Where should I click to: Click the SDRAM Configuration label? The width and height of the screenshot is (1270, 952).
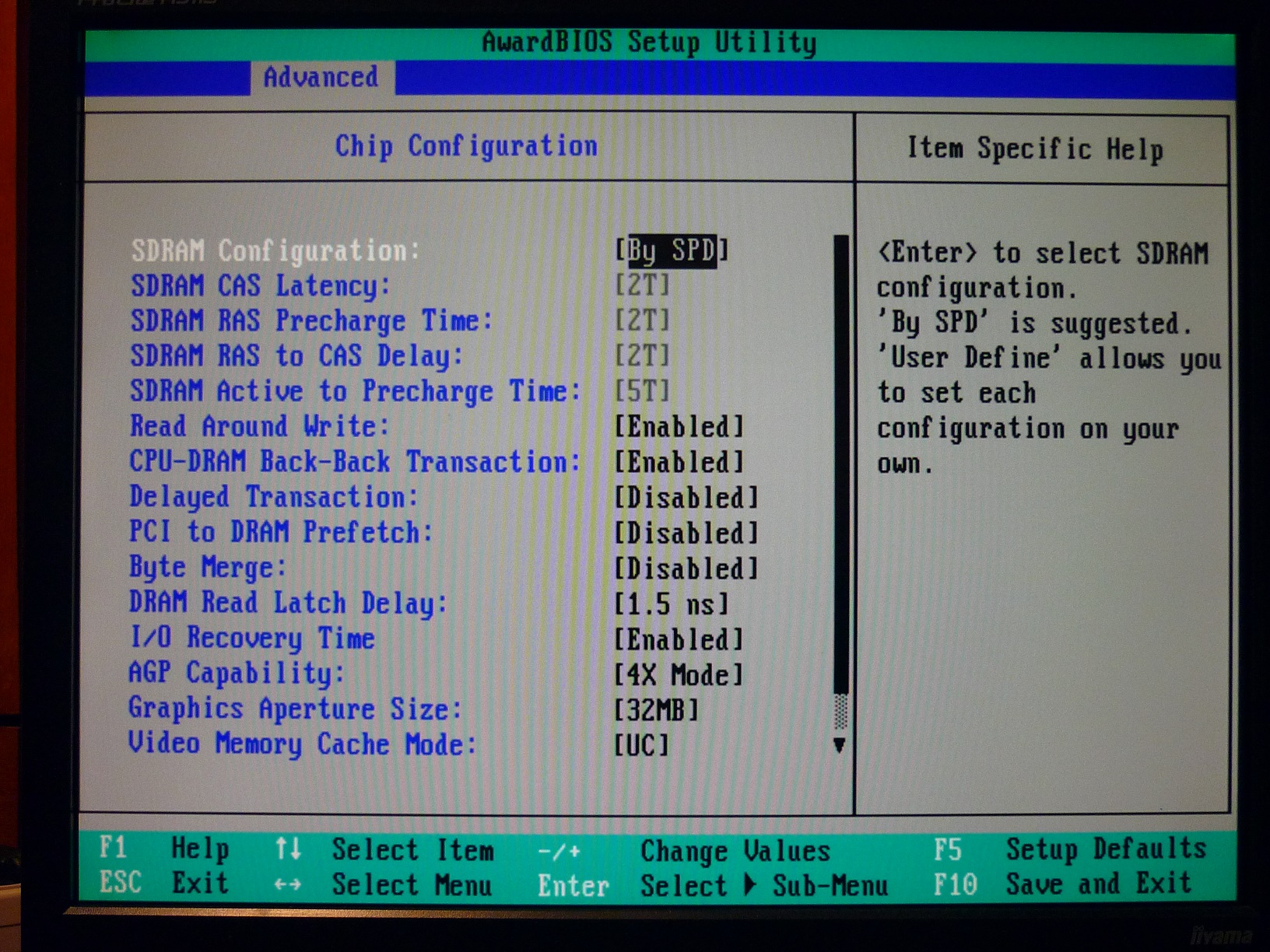click(x=275, y=250)
